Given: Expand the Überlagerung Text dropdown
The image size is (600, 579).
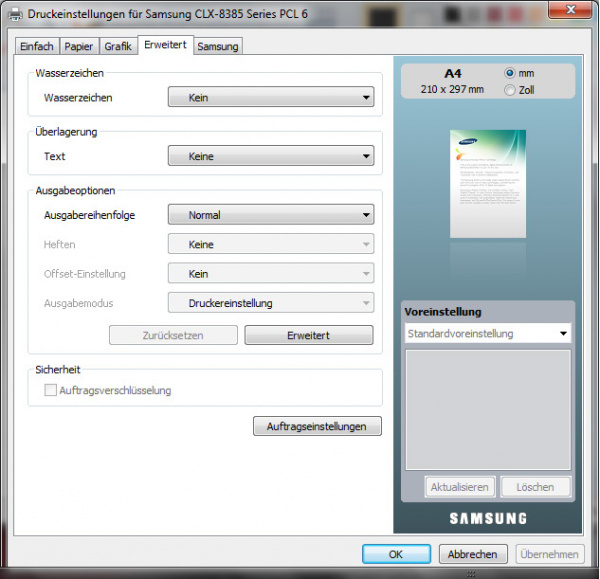Looking at the screenshot, I should point(269,156).
